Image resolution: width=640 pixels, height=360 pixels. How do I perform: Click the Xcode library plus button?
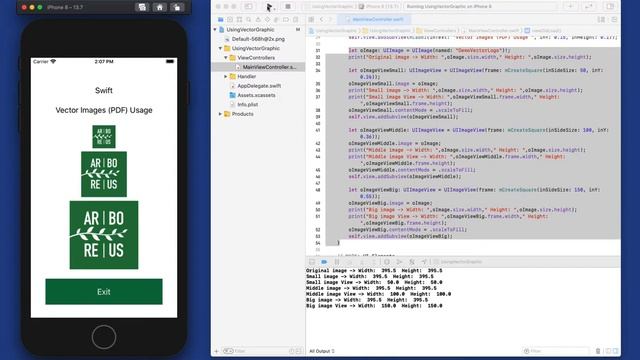[x=571, y=7]
